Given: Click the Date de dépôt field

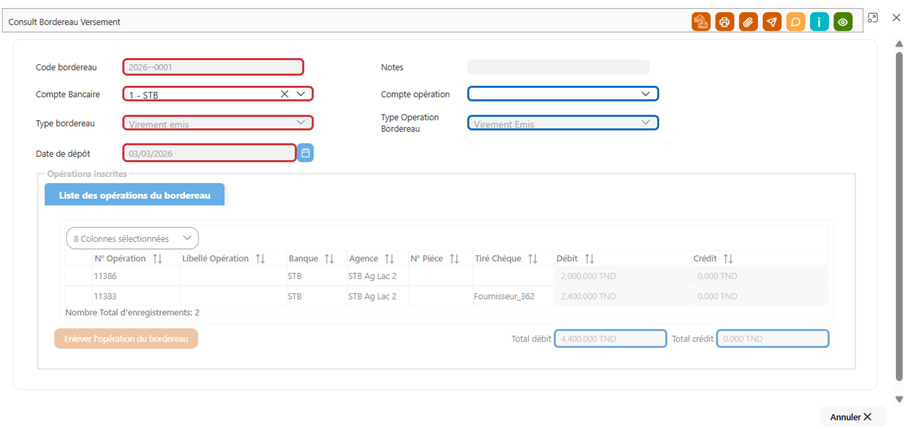Looking at the screenshot, I should pos(209,153).
